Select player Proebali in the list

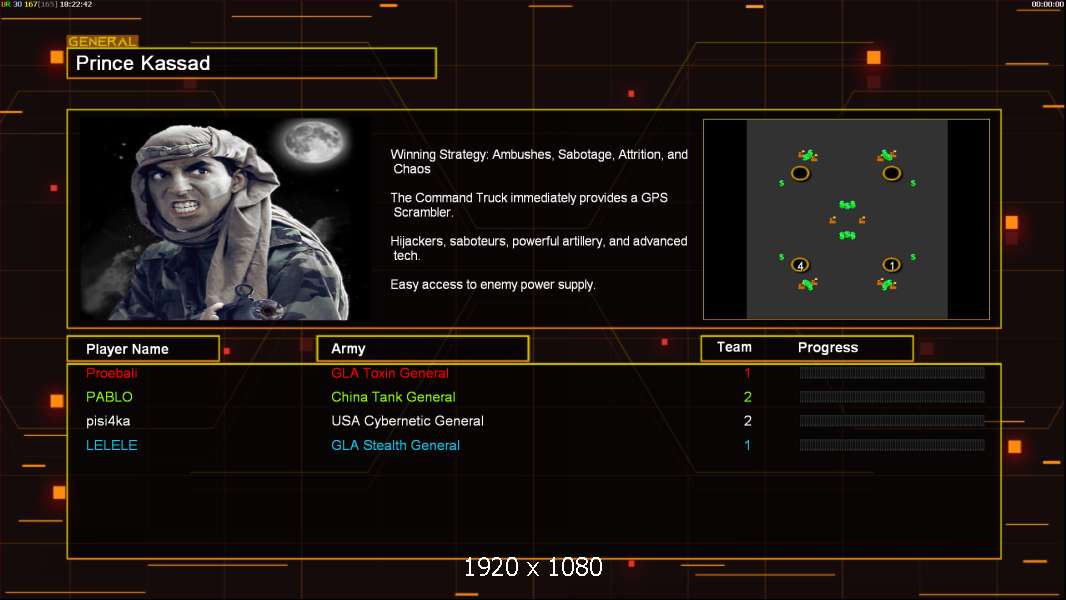pyautogui.click(x=111, y=373)
